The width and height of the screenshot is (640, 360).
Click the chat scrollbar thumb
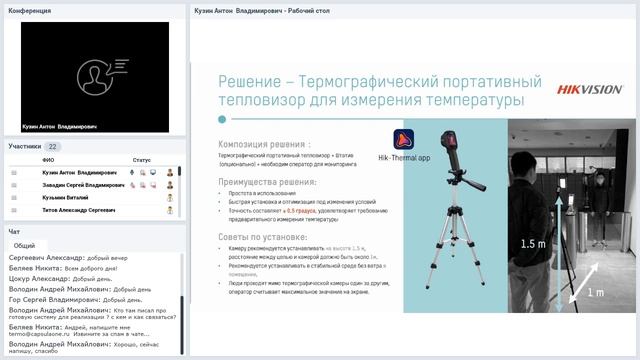click(182, 324)
